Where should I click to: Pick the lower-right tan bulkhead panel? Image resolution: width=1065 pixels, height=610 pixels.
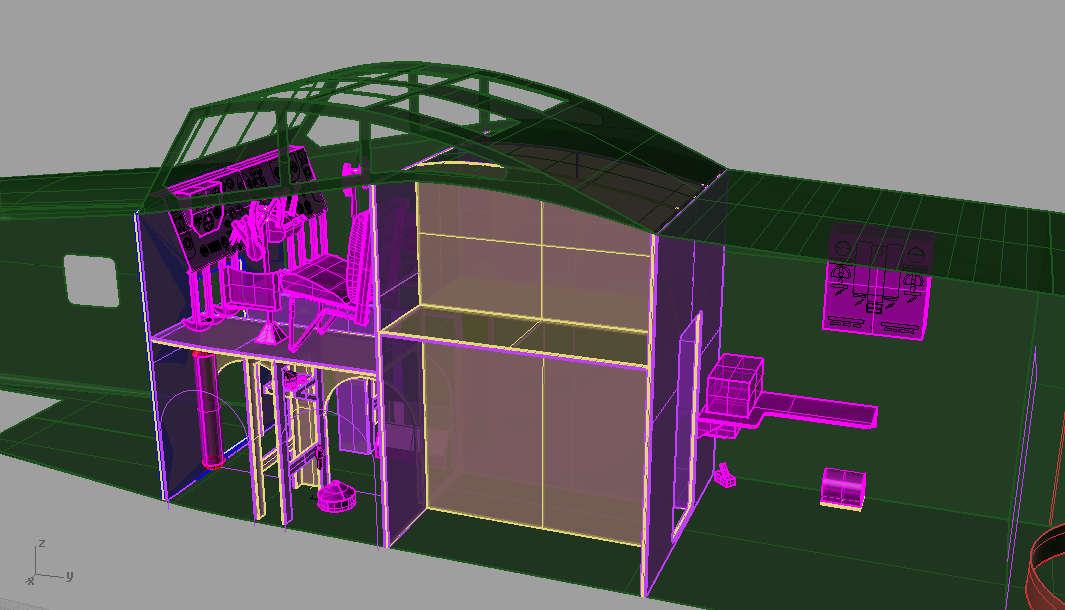point(594,445)
